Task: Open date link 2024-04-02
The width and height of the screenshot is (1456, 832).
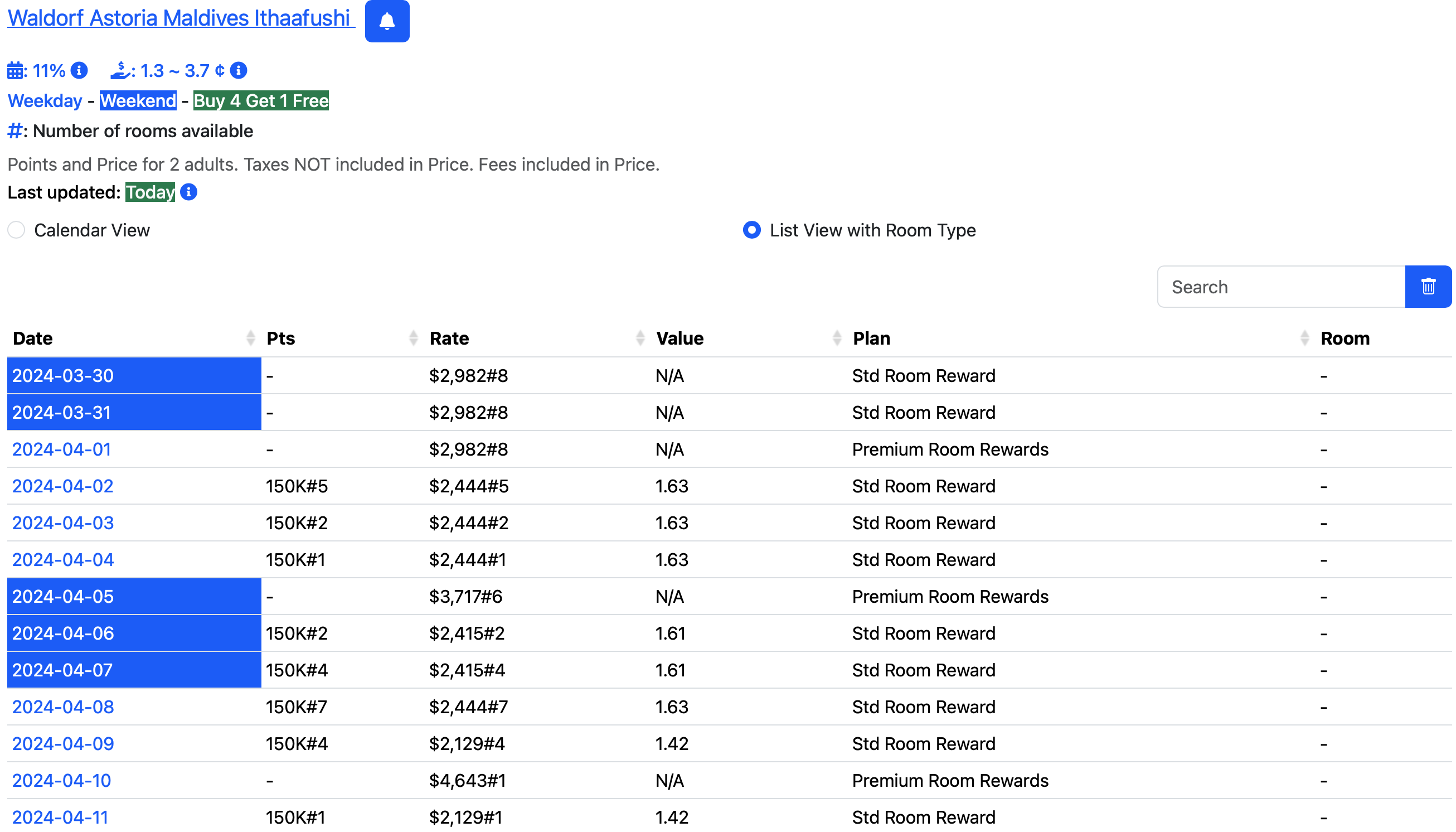Action: (63, 486)
